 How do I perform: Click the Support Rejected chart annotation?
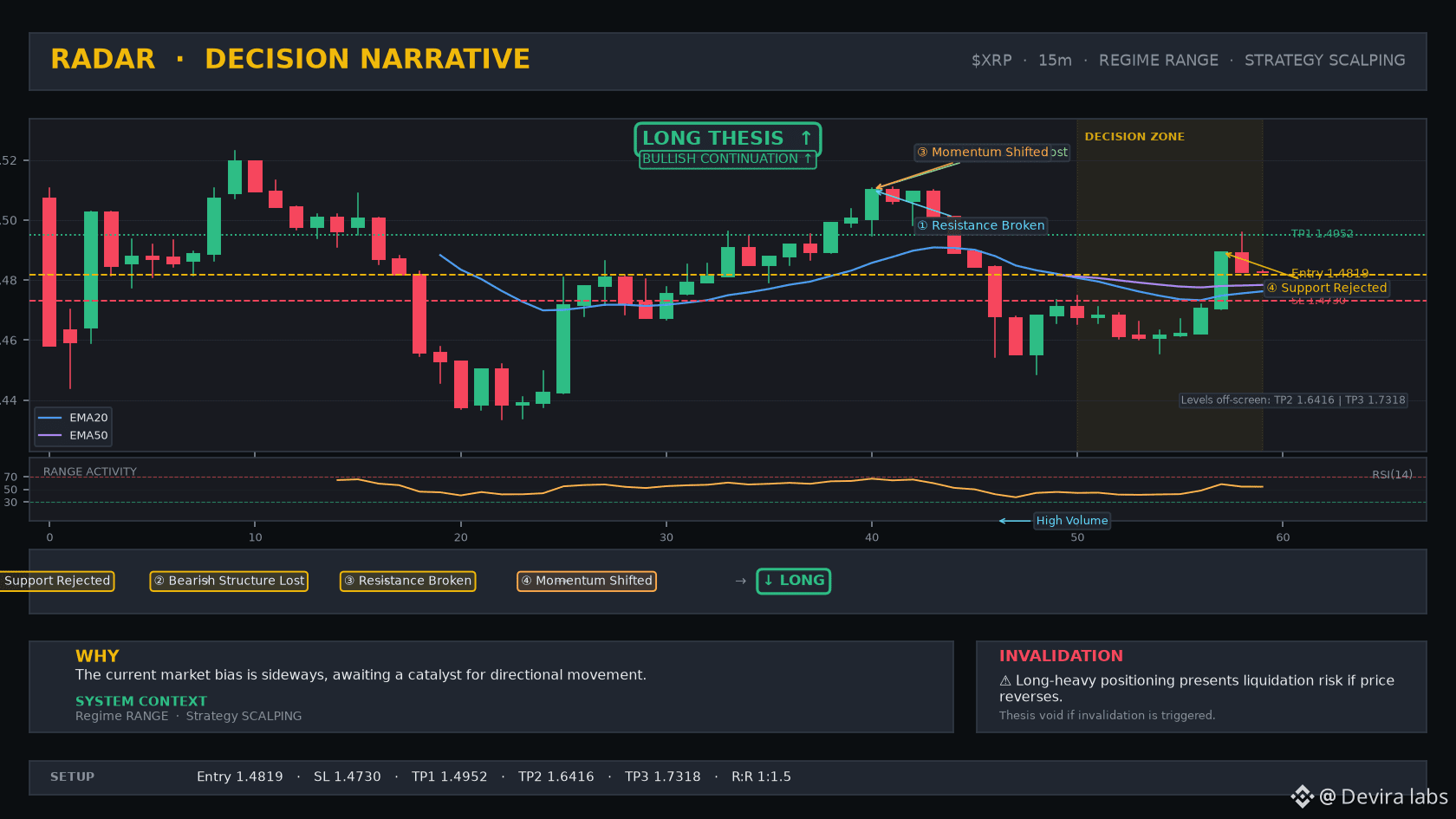[1327, 288]
